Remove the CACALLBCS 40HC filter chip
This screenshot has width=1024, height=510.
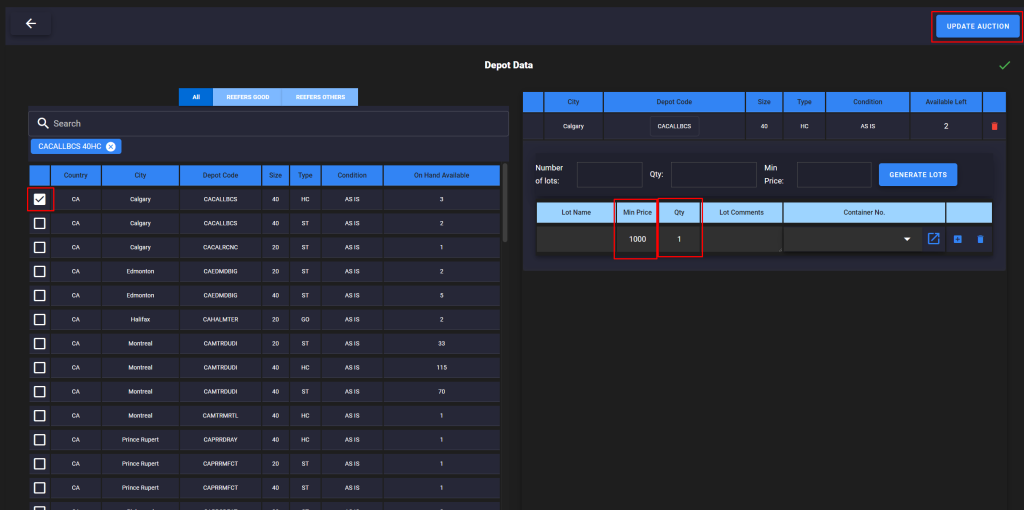click(111, 146)
